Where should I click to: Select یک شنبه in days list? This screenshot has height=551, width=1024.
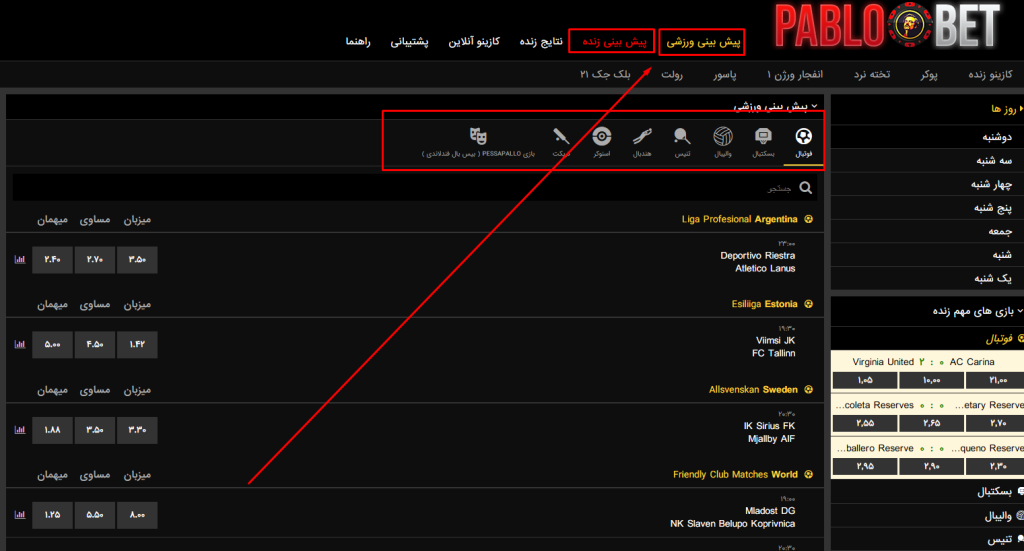pos(927,279)
